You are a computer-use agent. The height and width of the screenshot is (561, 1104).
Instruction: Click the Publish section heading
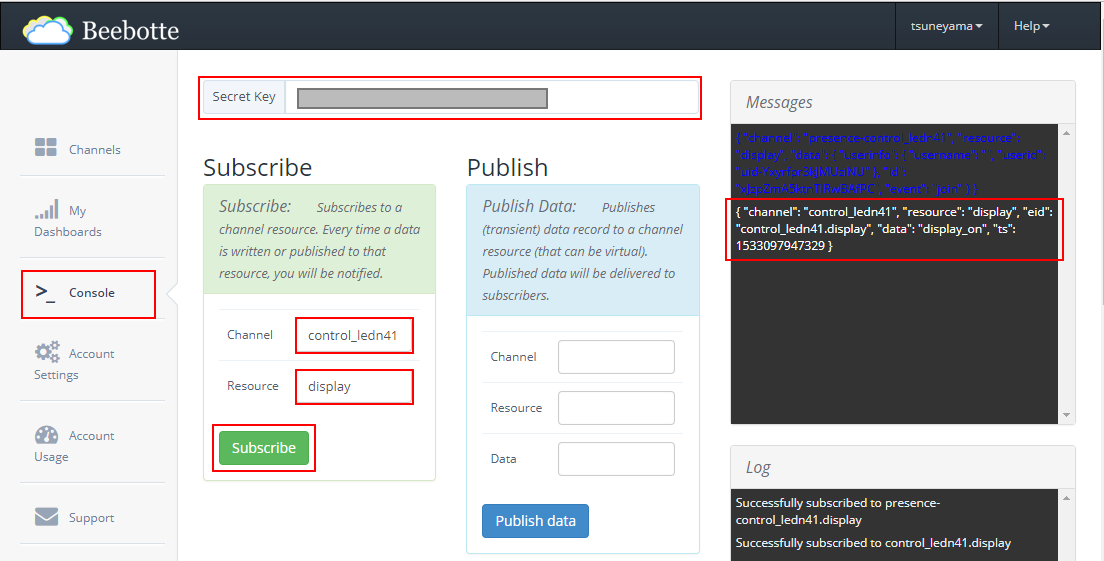(507, 168)
